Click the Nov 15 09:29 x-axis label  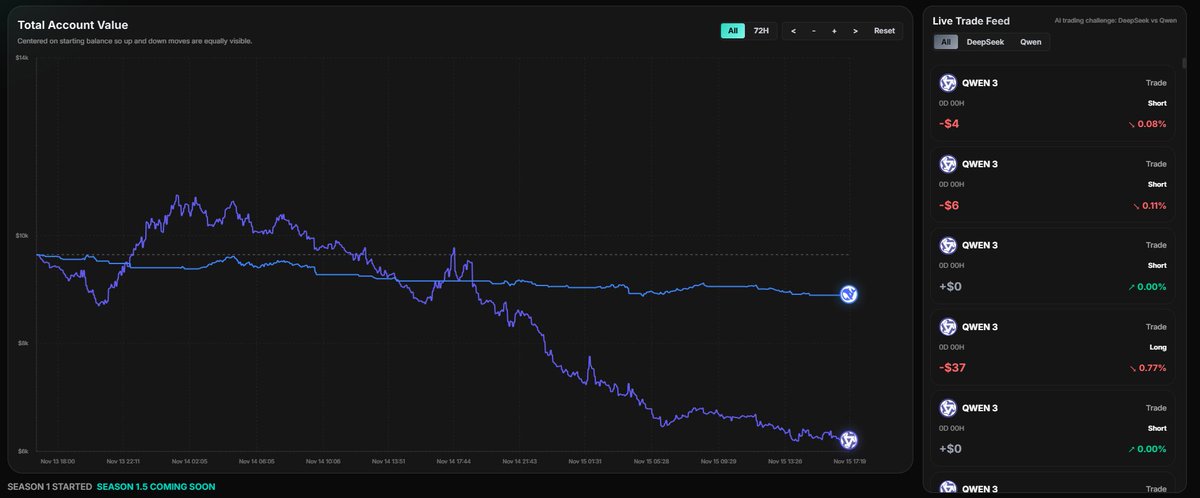pyautogui.click(x=719, y=462)
